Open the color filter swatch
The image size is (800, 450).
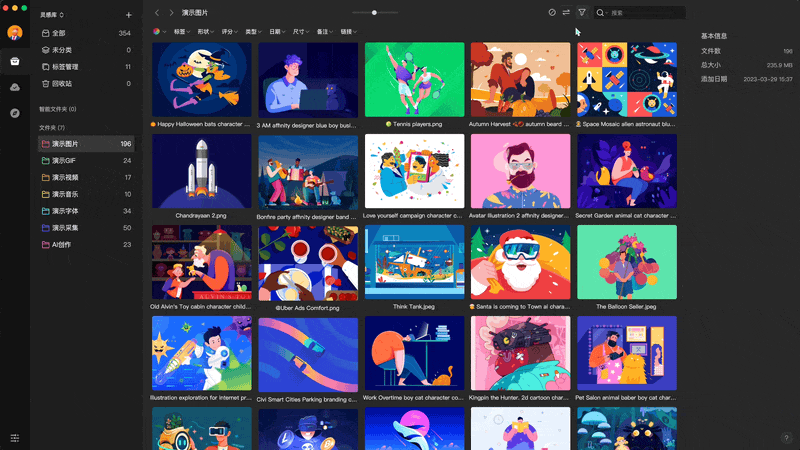tap(158, 32)
